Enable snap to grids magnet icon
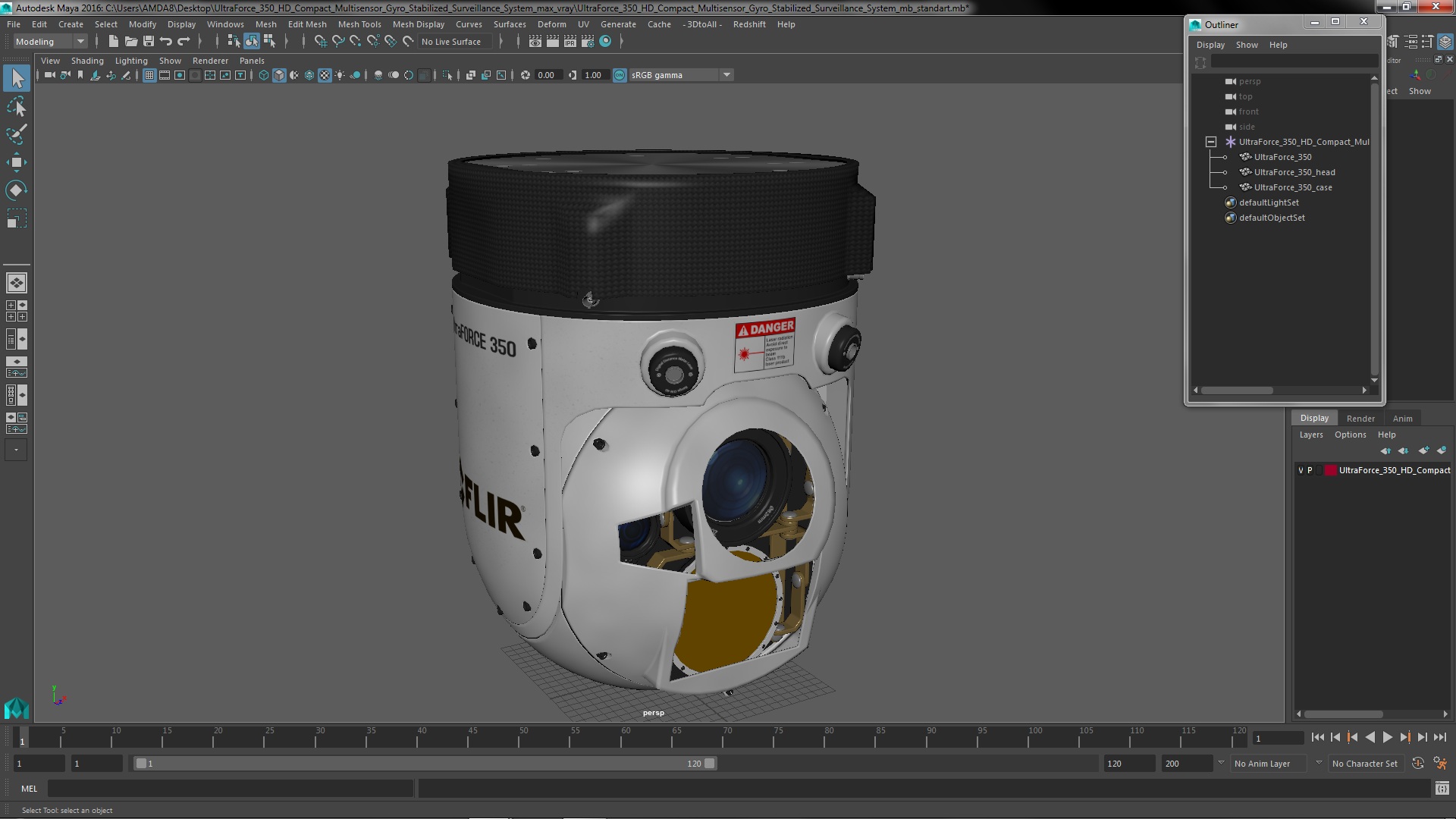The width and height of the screenshot is (1456, 819). [320, 42]
